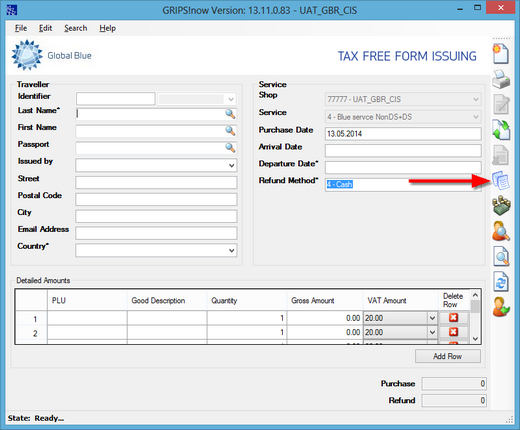520x430 pixels.
Task: Open VAT Amount dropdown in row 2
Action: 432,332
